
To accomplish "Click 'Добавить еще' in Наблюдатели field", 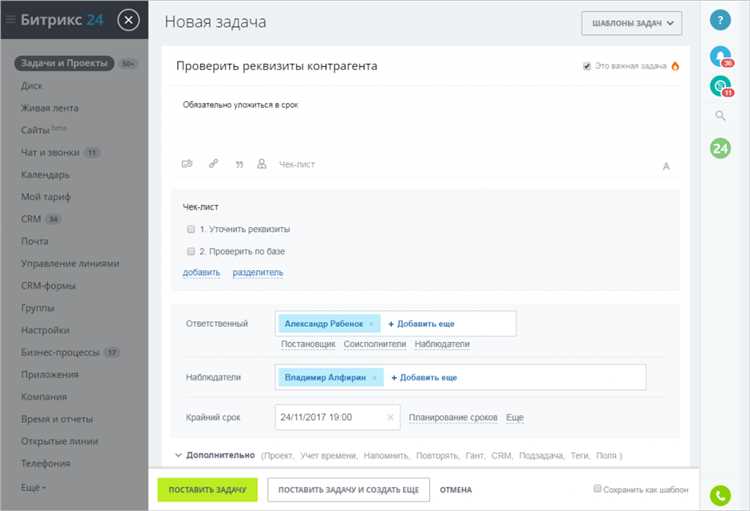I will pyautogui.click(x=424, y=378).
